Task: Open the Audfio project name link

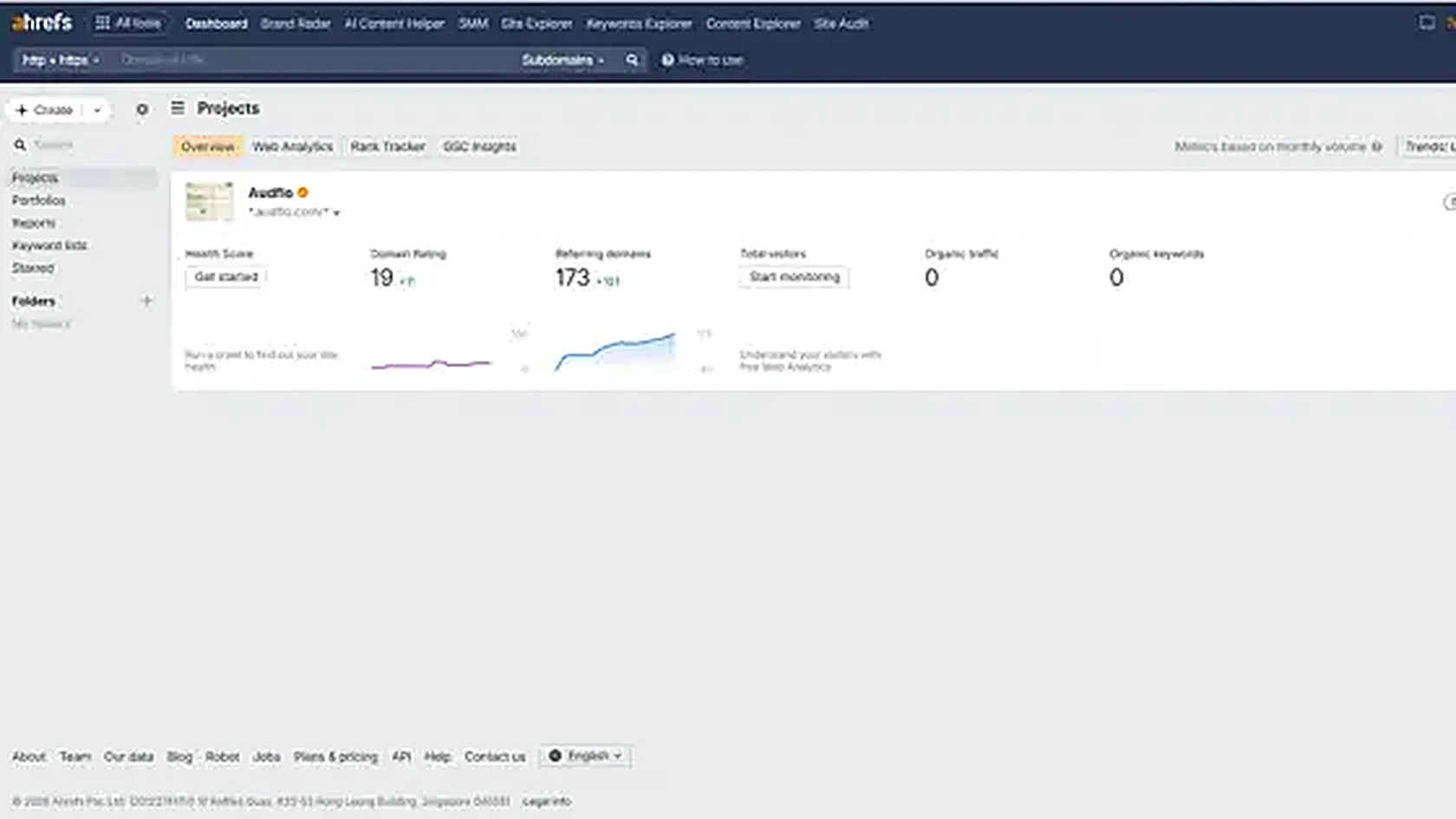Action: [x=270, y=192]
